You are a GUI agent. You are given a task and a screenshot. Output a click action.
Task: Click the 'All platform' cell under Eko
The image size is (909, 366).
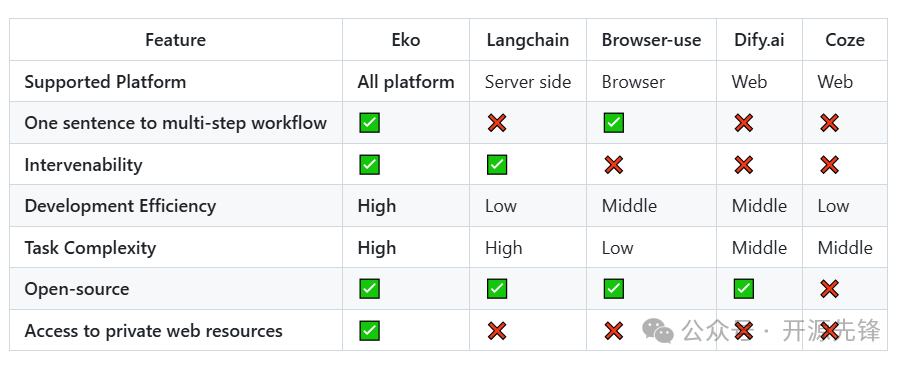click(406, 82)
